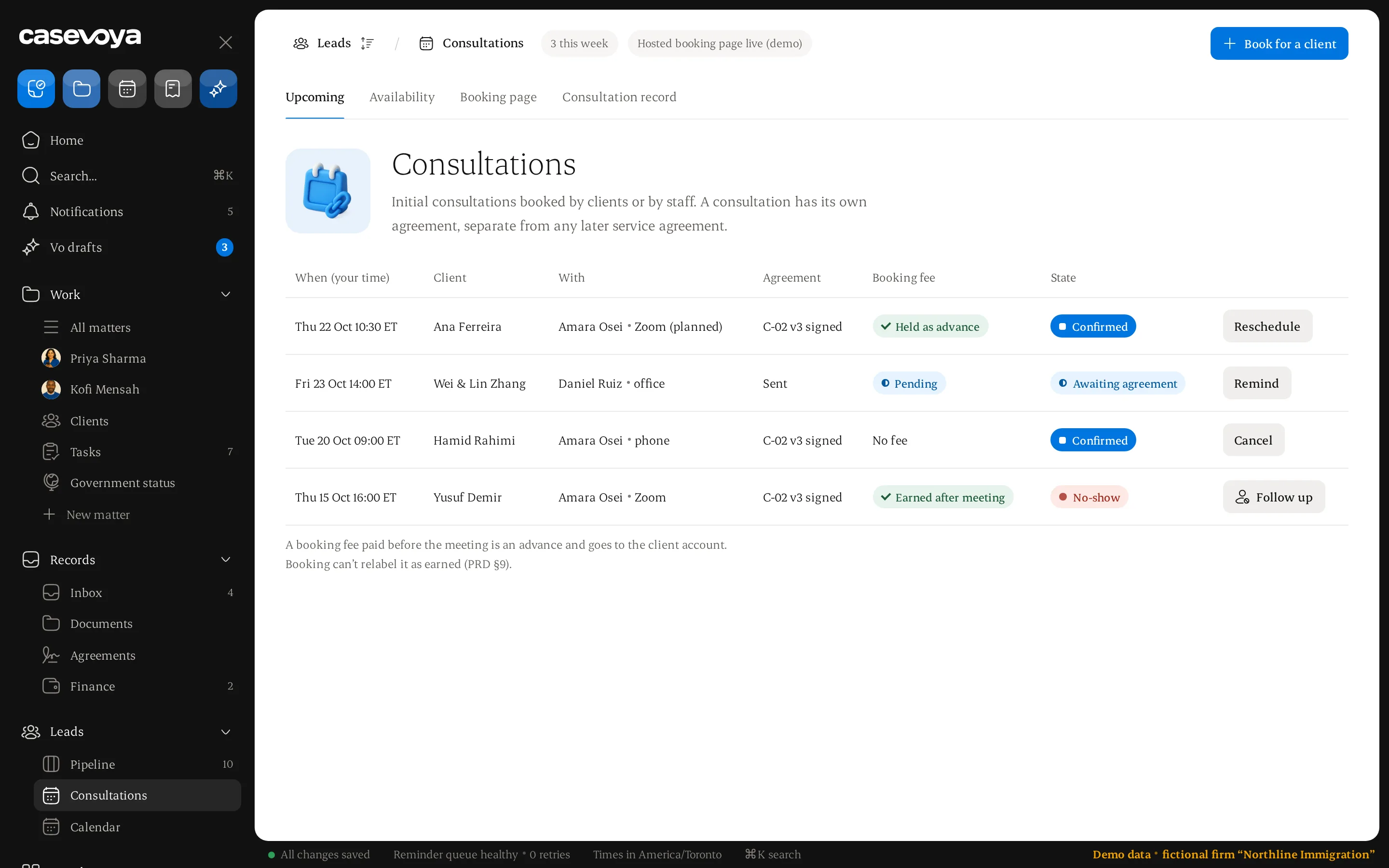Open Priya Sharma matter
Screen dimensions: 1389x868
click(x=137, y=358)
